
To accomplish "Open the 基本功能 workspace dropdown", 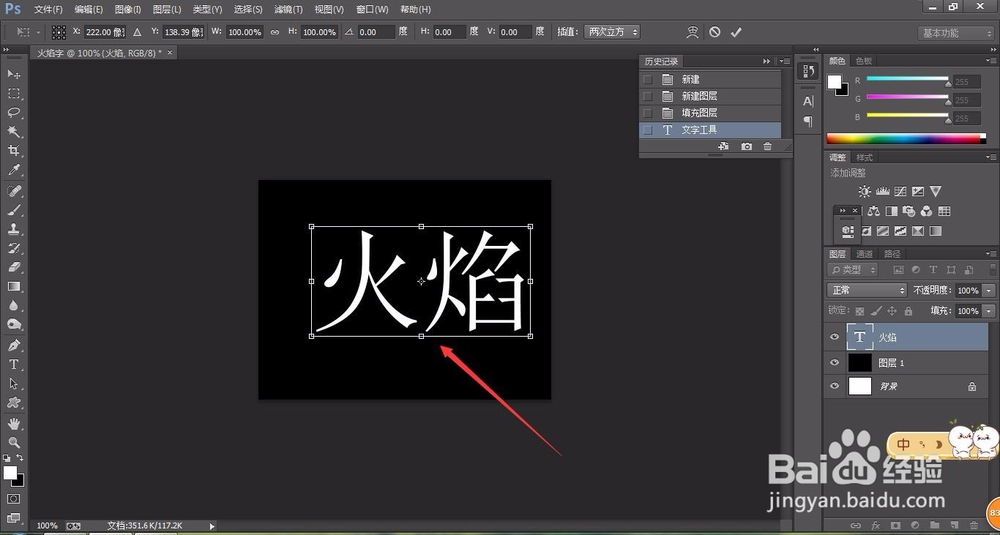I will click(x=956, y=33).
